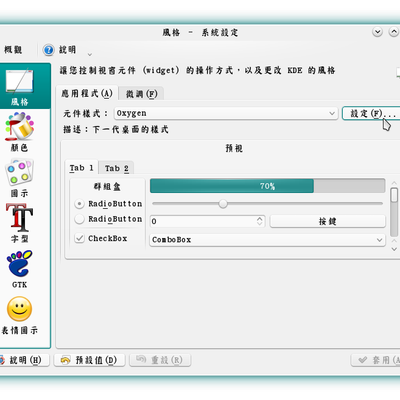This screenshot has height=400, width=400.
Task: Select preview Tab 2
Action: [117, 168]
